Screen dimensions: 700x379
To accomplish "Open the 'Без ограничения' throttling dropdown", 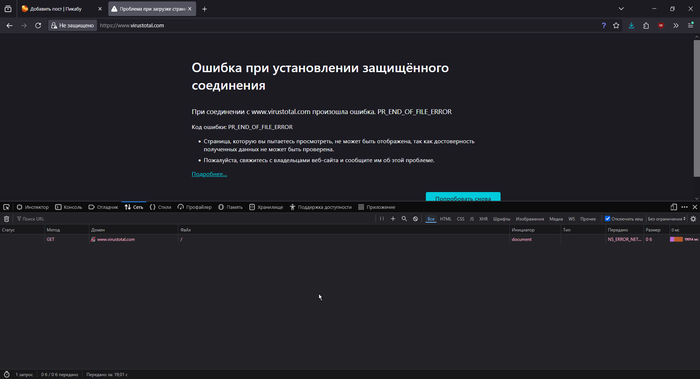I will point(667,219).
